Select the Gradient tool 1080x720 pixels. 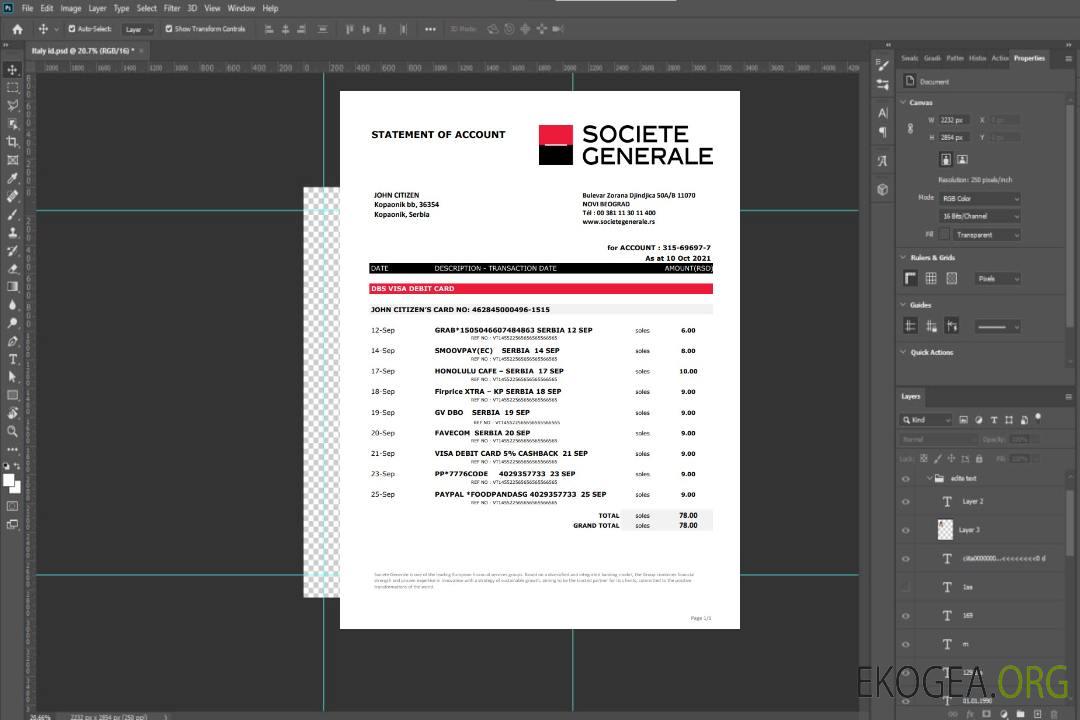[x=12, y=287]
